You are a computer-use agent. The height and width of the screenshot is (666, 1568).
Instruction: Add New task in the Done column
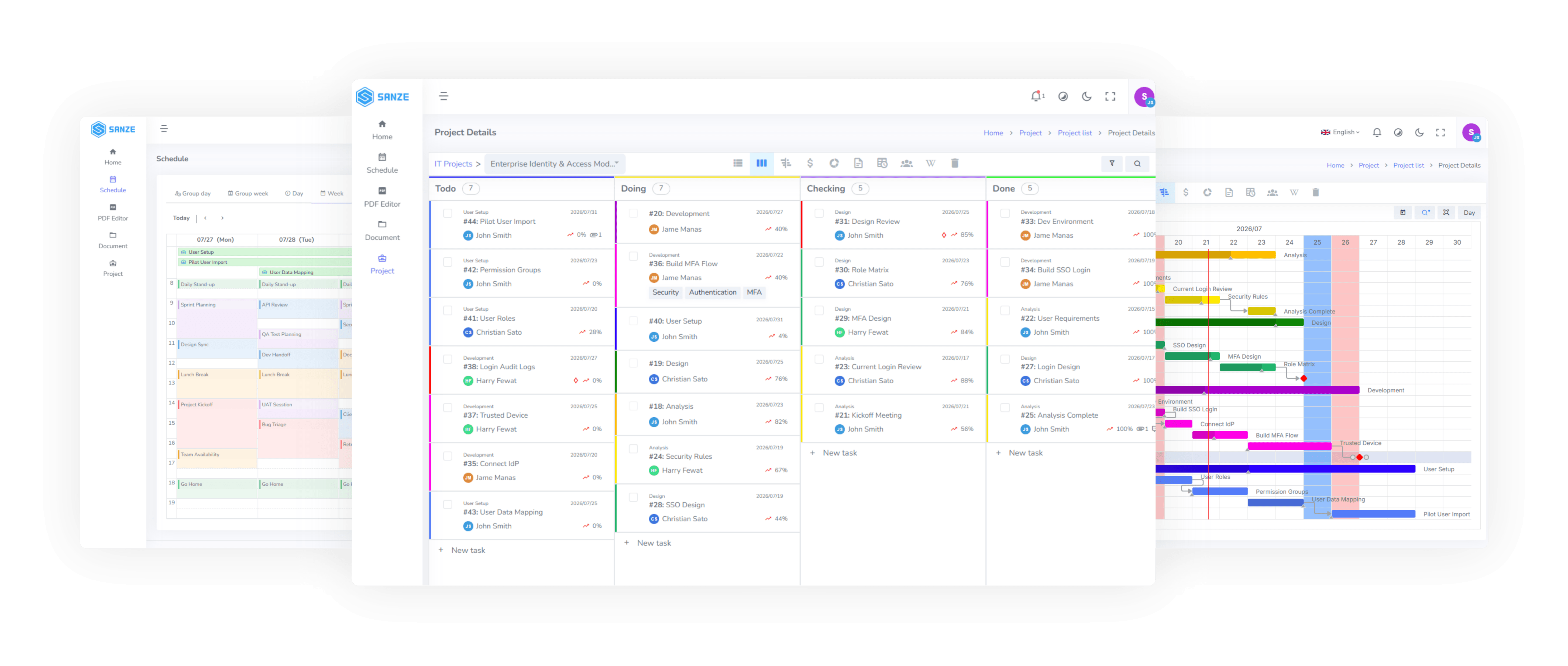coord(1019,453)
